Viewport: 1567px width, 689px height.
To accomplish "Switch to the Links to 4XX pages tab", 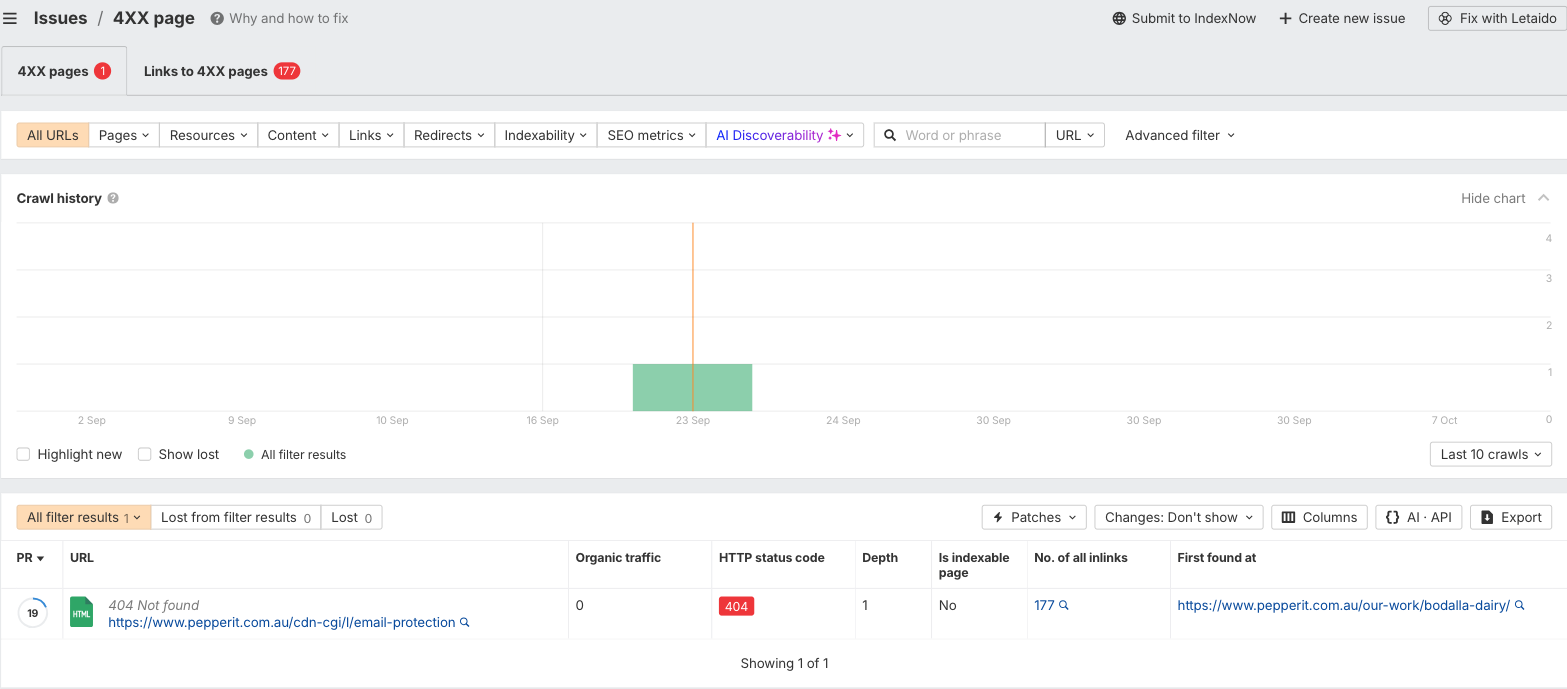I will click(x=221, y=71).
